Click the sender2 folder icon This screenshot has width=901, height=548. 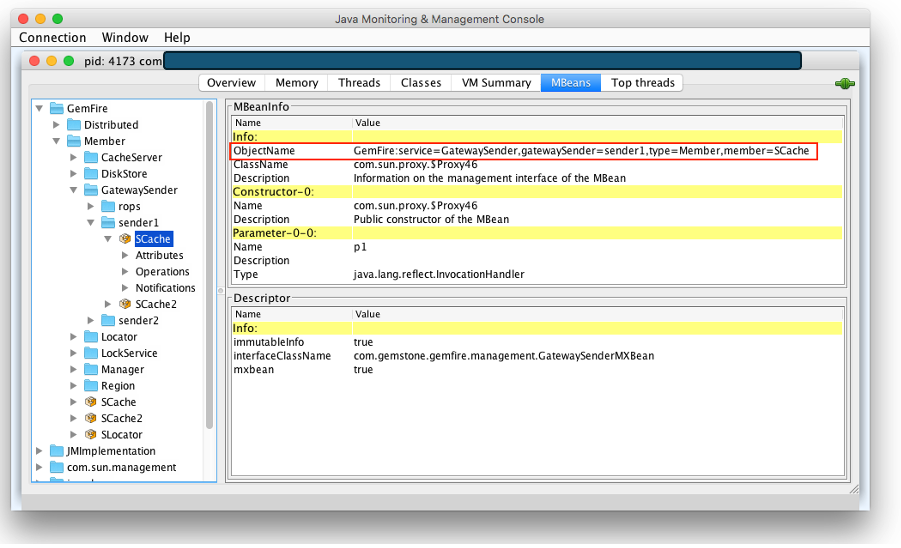108,321
